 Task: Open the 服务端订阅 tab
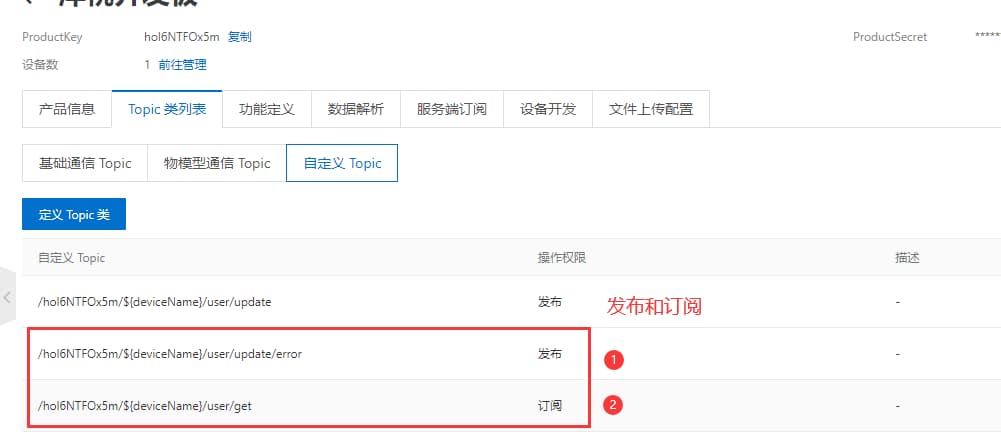click(x=451, y=109)
